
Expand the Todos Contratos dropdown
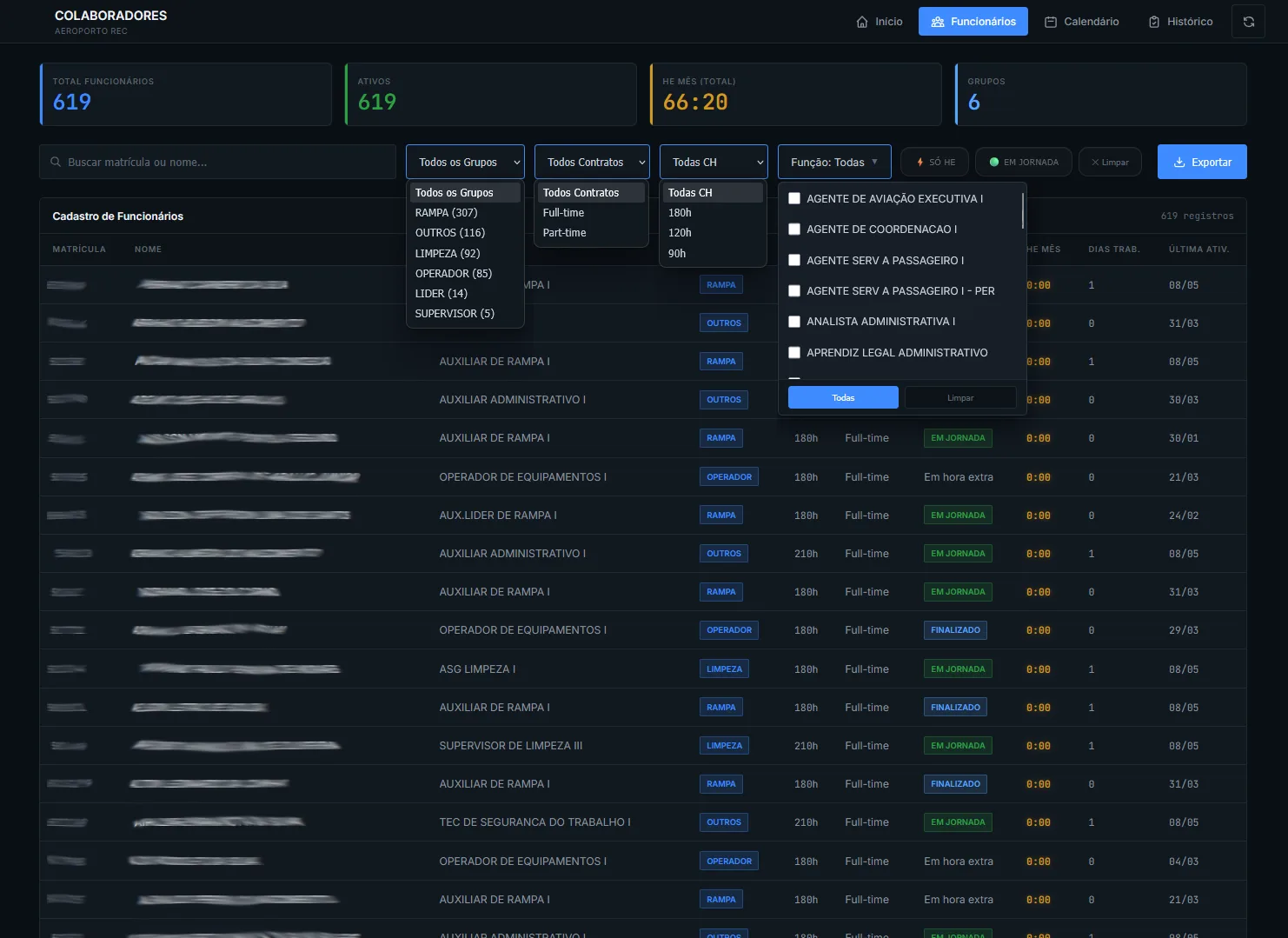click(592, 162)
